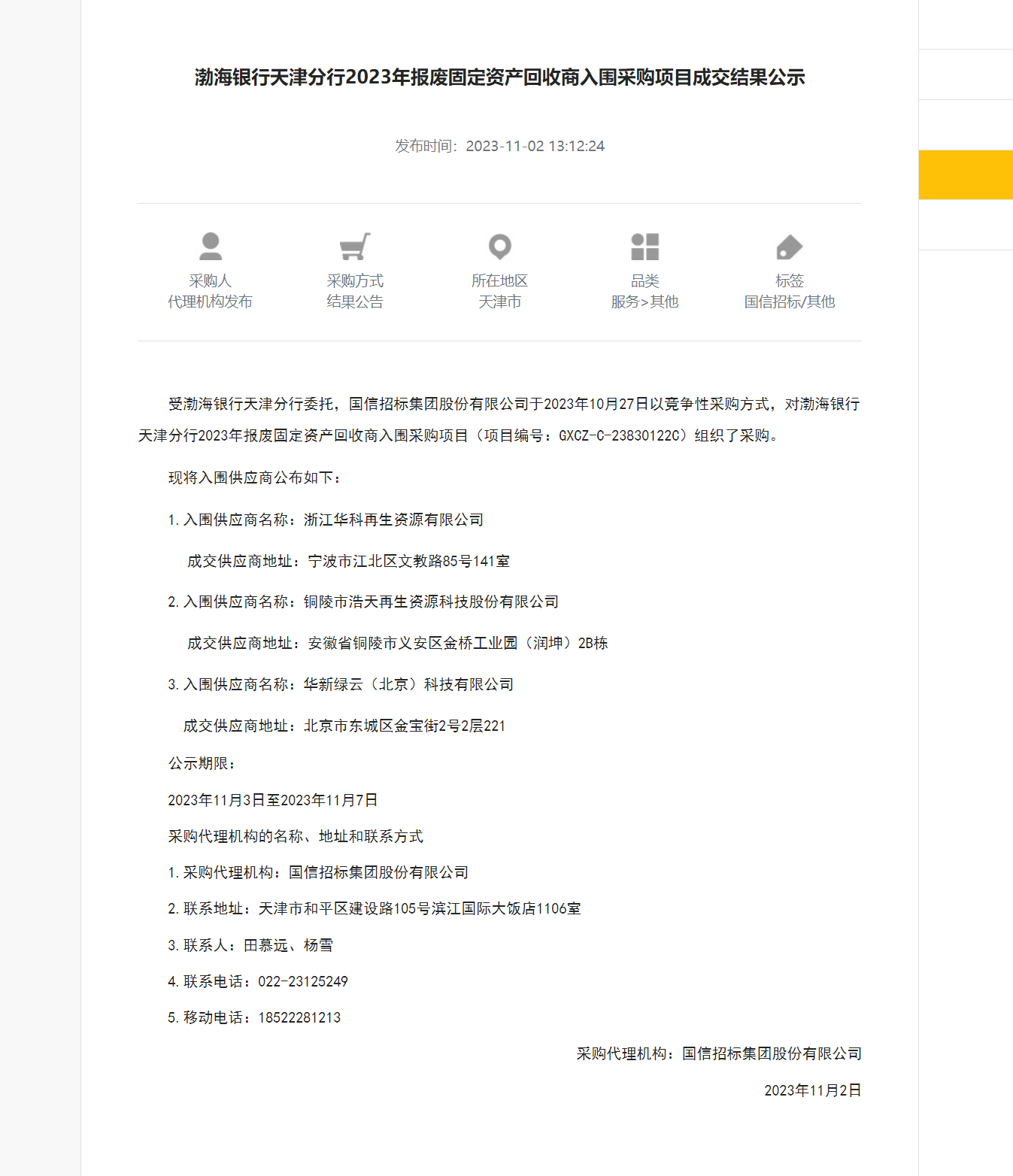Click supplier name 浙江华科再生资源有限公司
The width and height of the screenshot is (1013, 1176).
(393, 520)
